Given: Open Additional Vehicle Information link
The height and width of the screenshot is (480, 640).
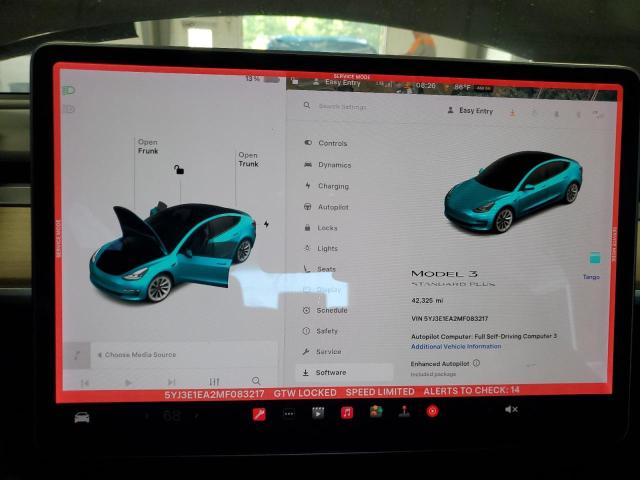Looking at the screenshot, I should pyautogui.click(x=456, y=346).
